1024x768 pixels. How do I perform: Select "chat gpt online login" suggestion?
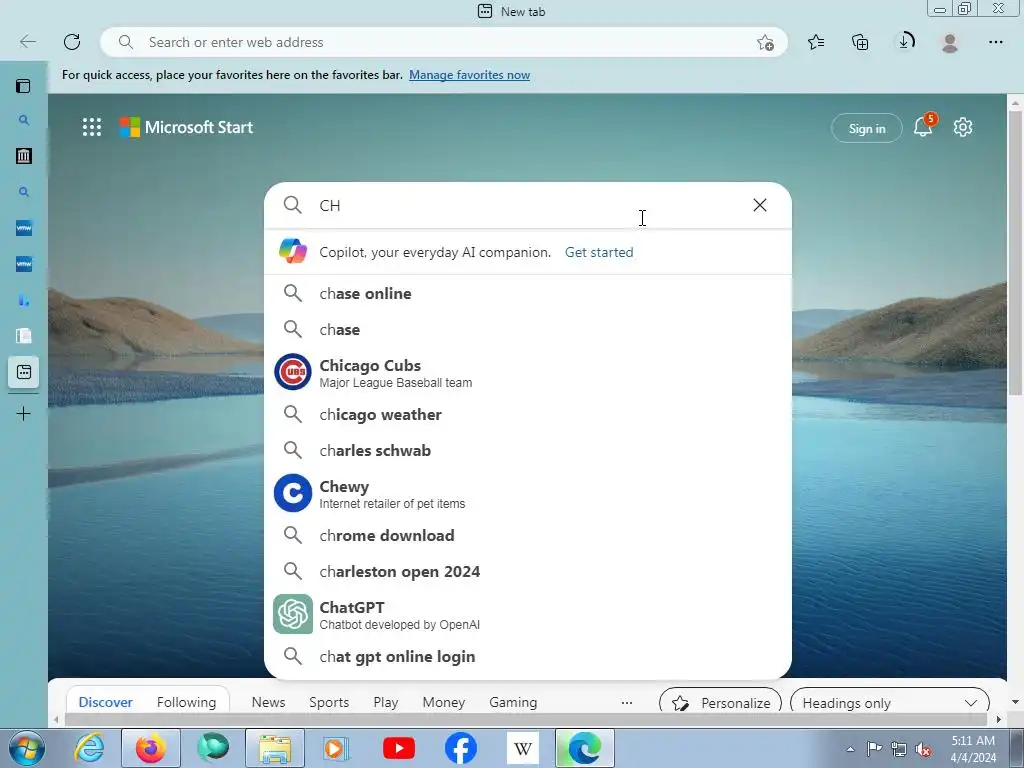pos(528,656)
